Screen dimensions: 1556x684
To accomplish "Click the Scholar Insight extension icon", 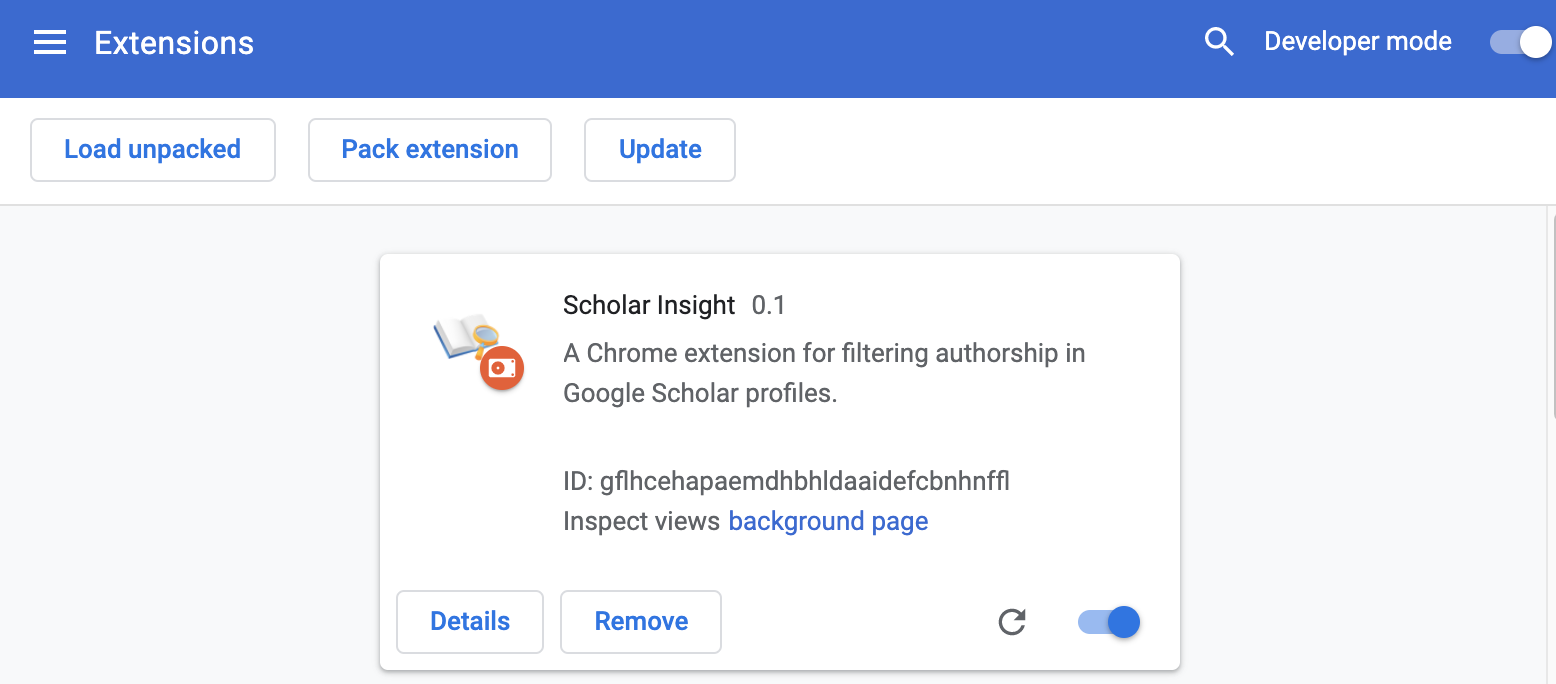I will coord(479,353).
